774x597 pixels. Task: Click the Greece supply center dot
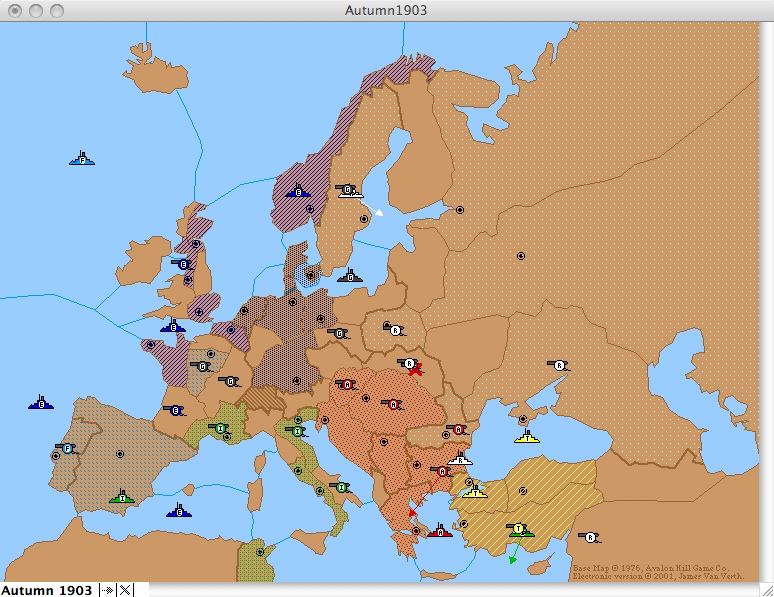pos(416,531)
